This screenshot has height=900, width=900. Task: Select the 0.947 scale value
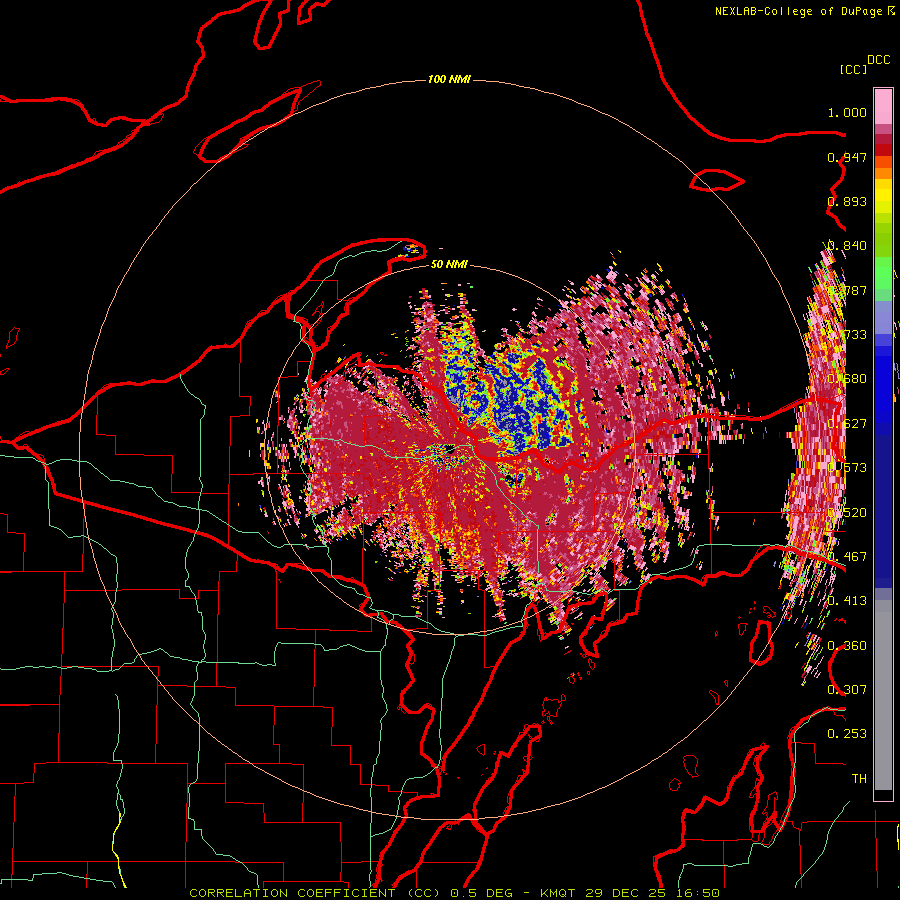(x=847, y=157)
